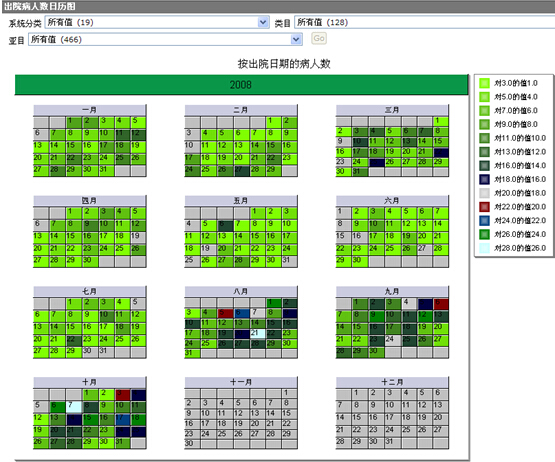
Task: Select the 2008 year header bar
Action: pyautogui.click(x=241, y=85)
